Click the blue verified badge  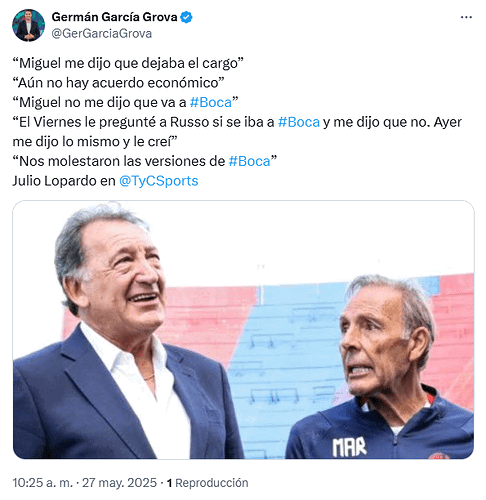(x=186, y=17)
